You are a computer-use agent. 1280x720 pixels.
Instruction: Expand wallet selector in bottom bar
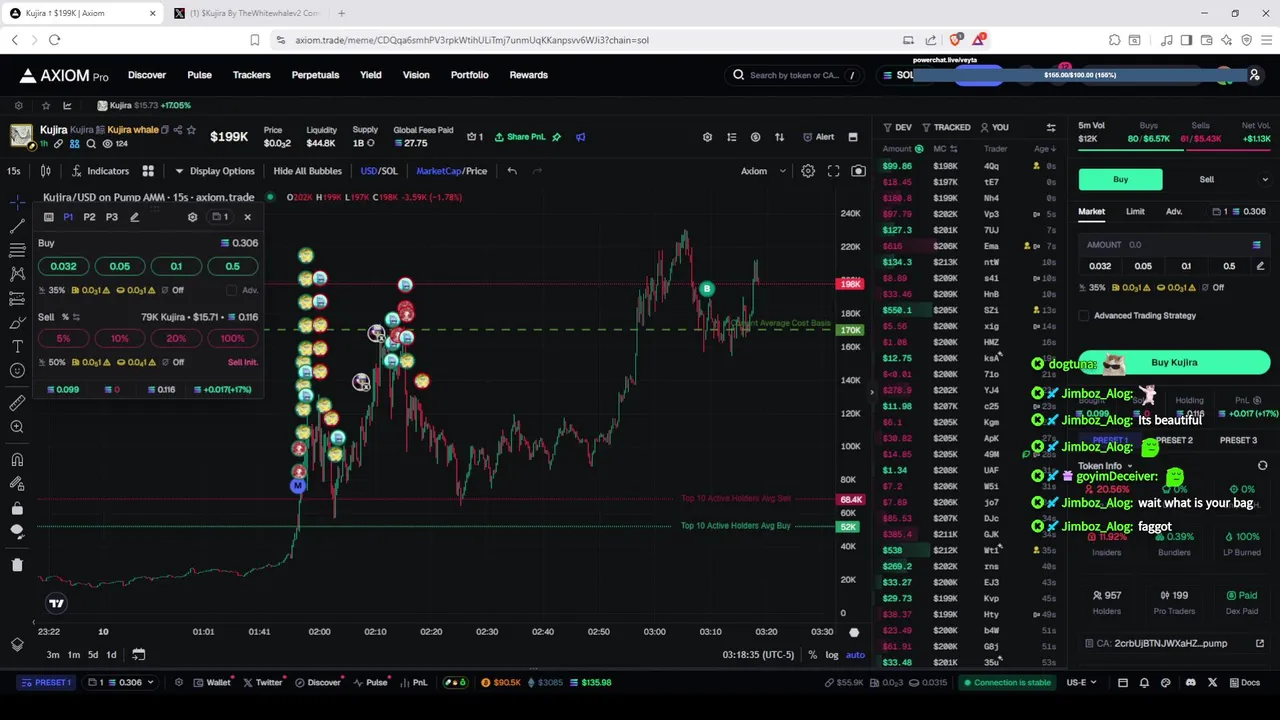pyautogui.click(x=120, y=682)
